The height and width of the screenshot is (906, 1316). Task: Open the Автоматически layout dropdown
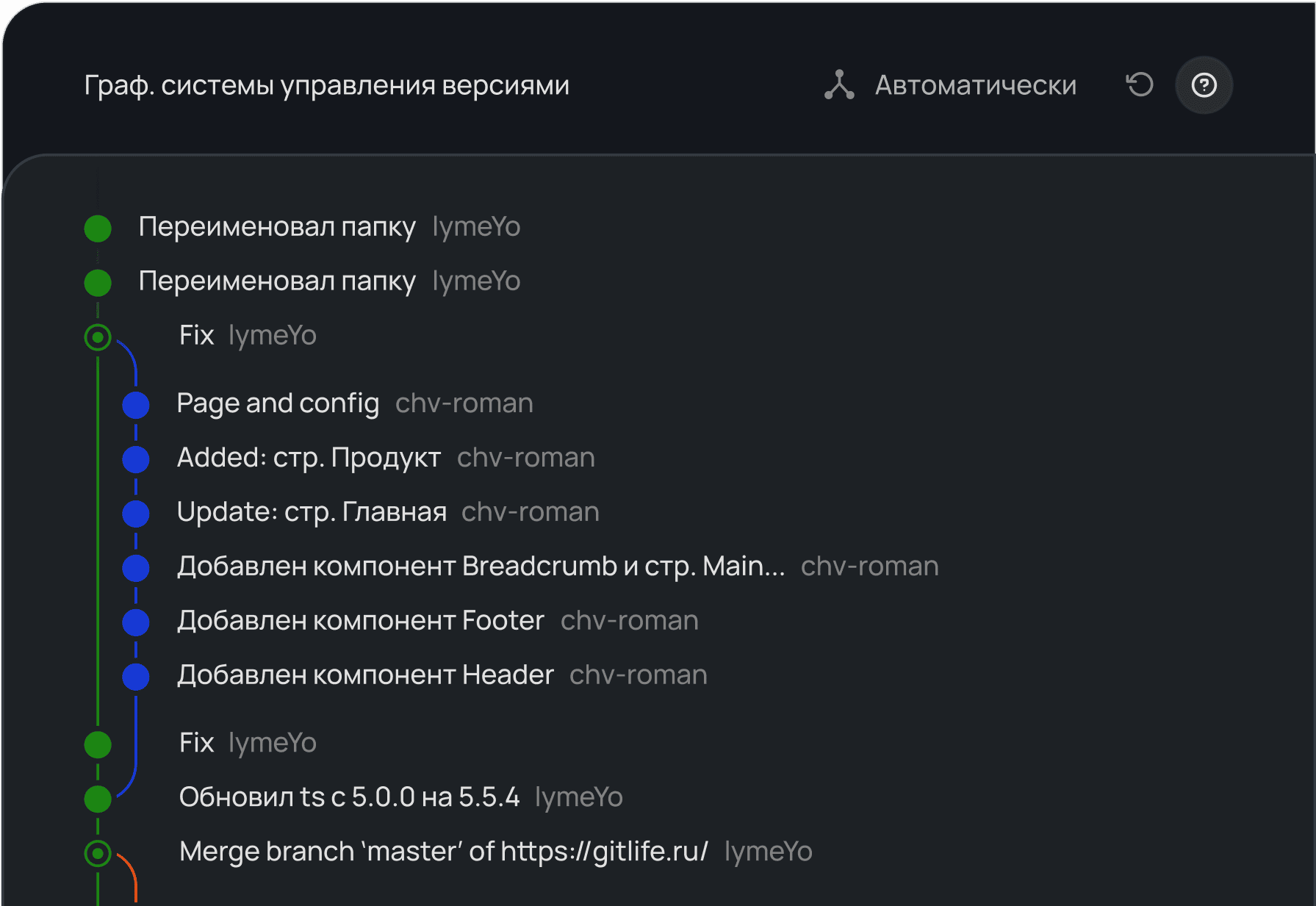coord(975,85)
